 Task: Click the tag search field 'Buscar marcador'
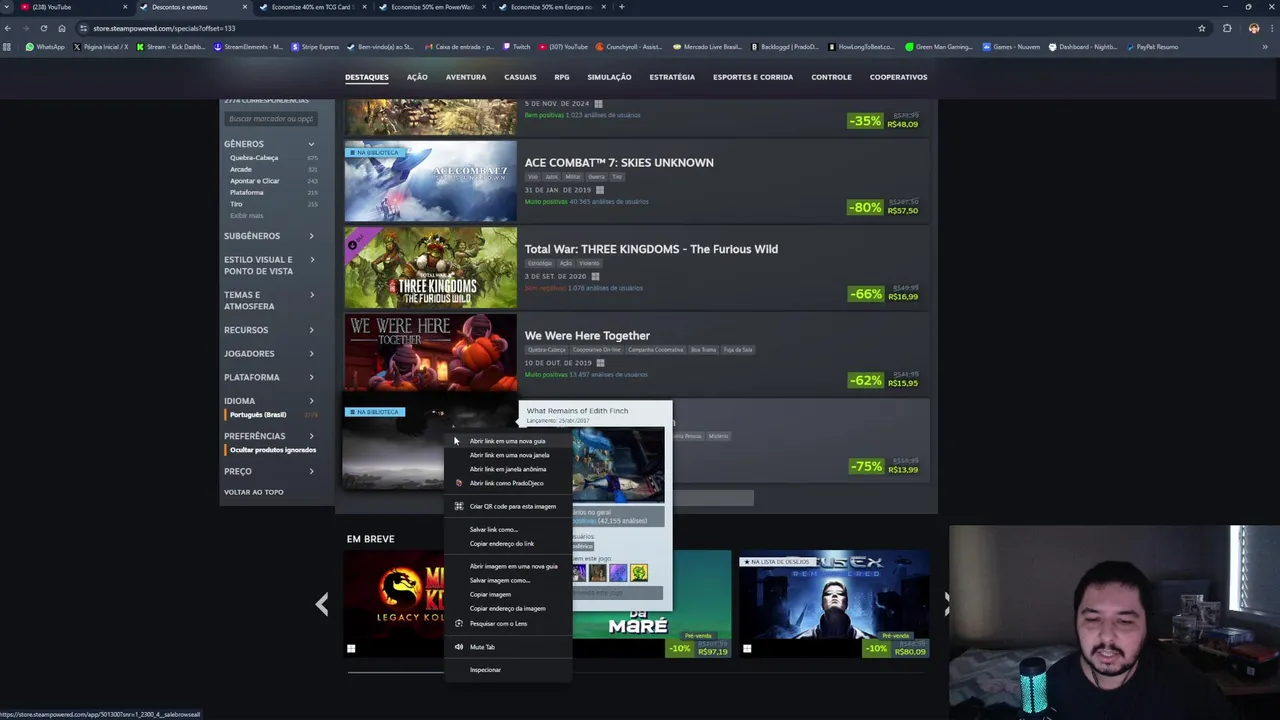pyautogui.click(x=271, y=119)
